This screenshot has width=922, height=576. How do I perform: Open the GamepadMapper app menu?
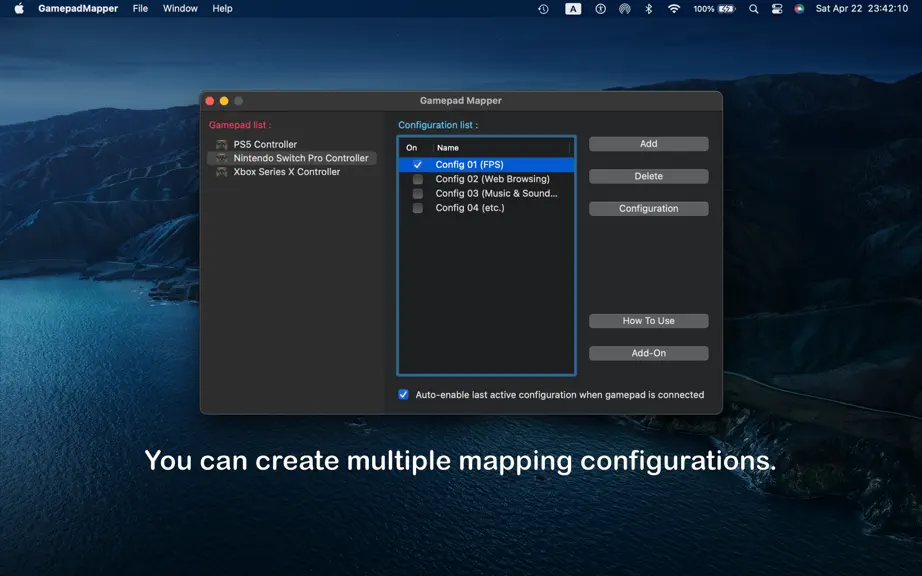[78, 9]
